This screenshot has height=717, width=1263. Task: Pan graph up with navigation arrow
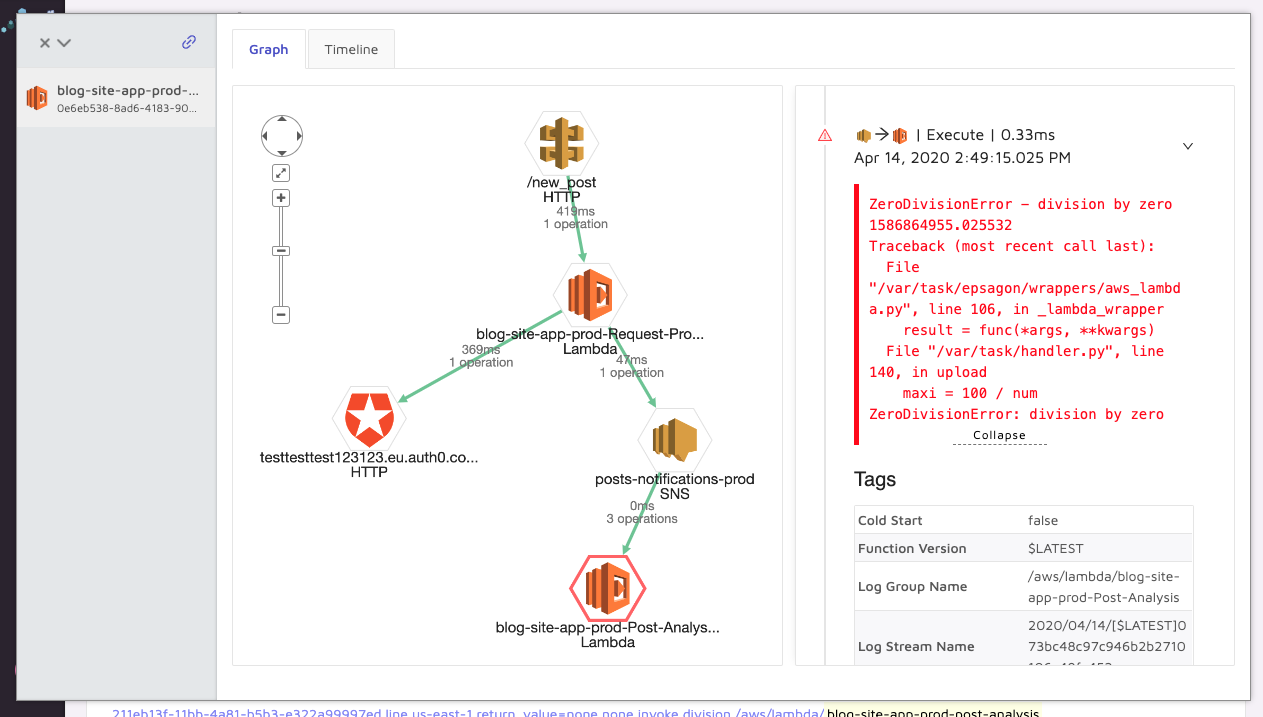click(x=281, y=121)
